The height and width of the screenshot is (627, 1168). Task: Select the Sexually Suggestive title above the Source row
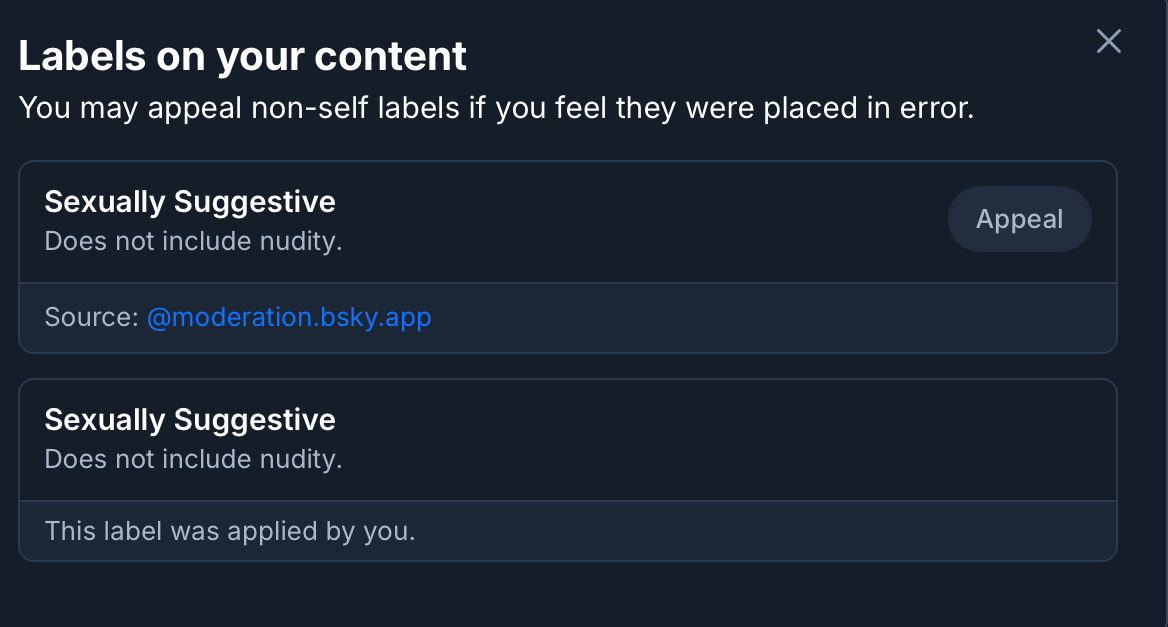[190, 202]
